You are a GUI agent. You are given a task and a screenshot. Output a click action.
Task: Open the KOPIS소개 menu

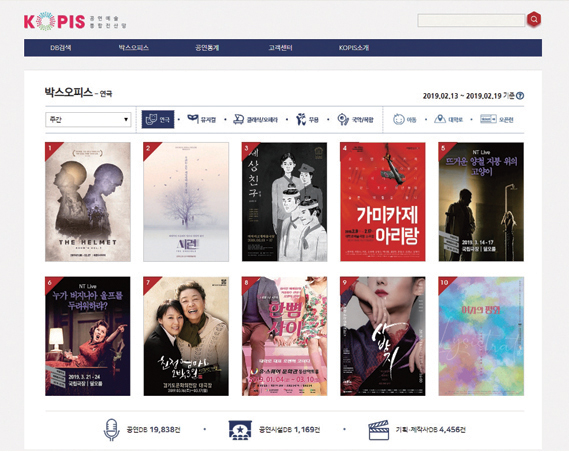354,48
